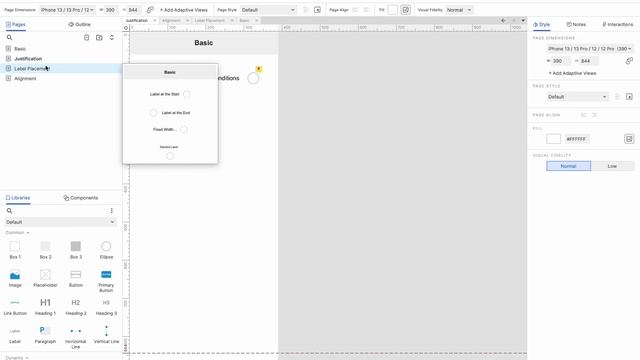Search the widget libraries

[9, 211]
